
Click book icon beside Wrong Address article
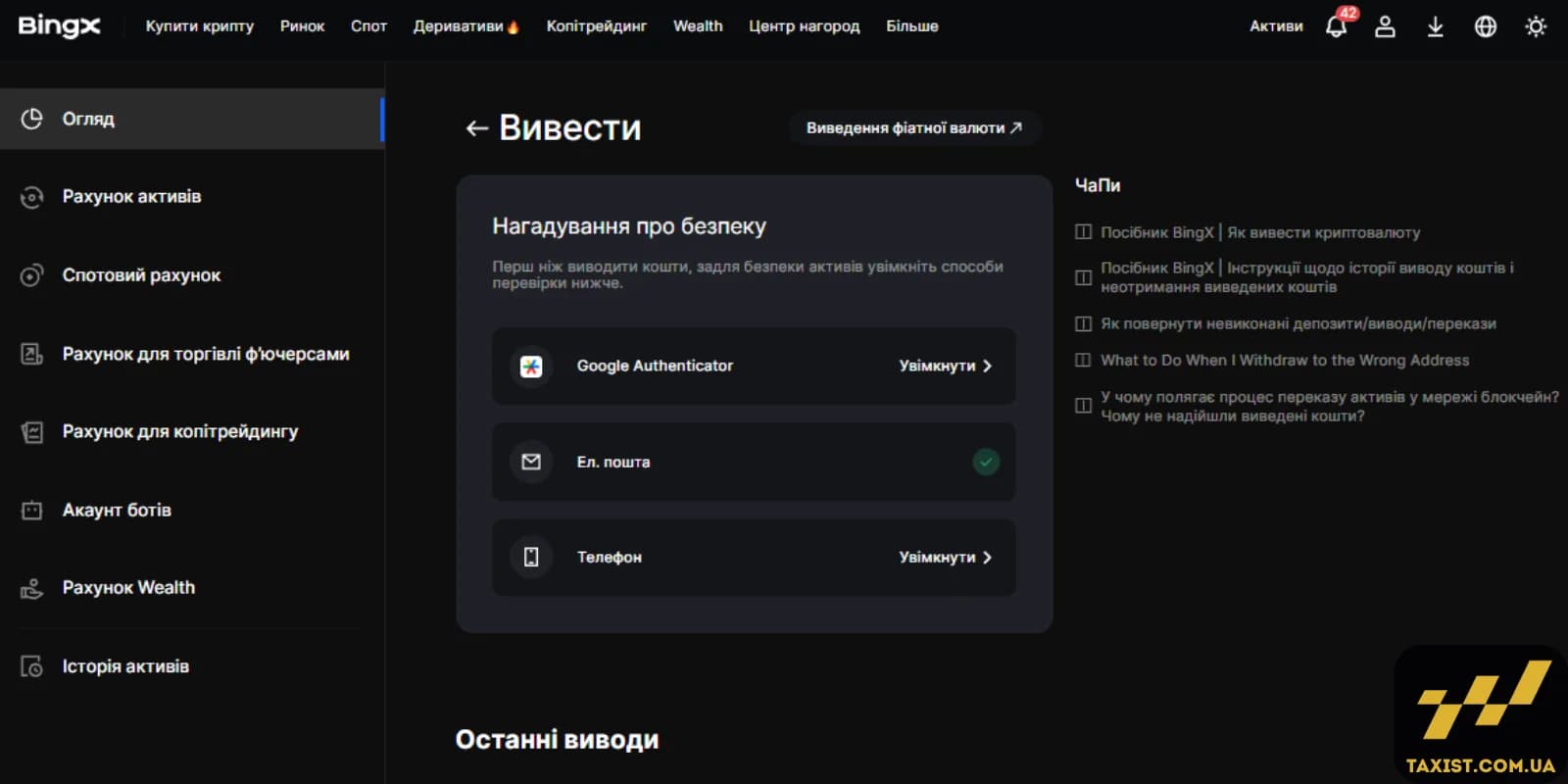1083,361
